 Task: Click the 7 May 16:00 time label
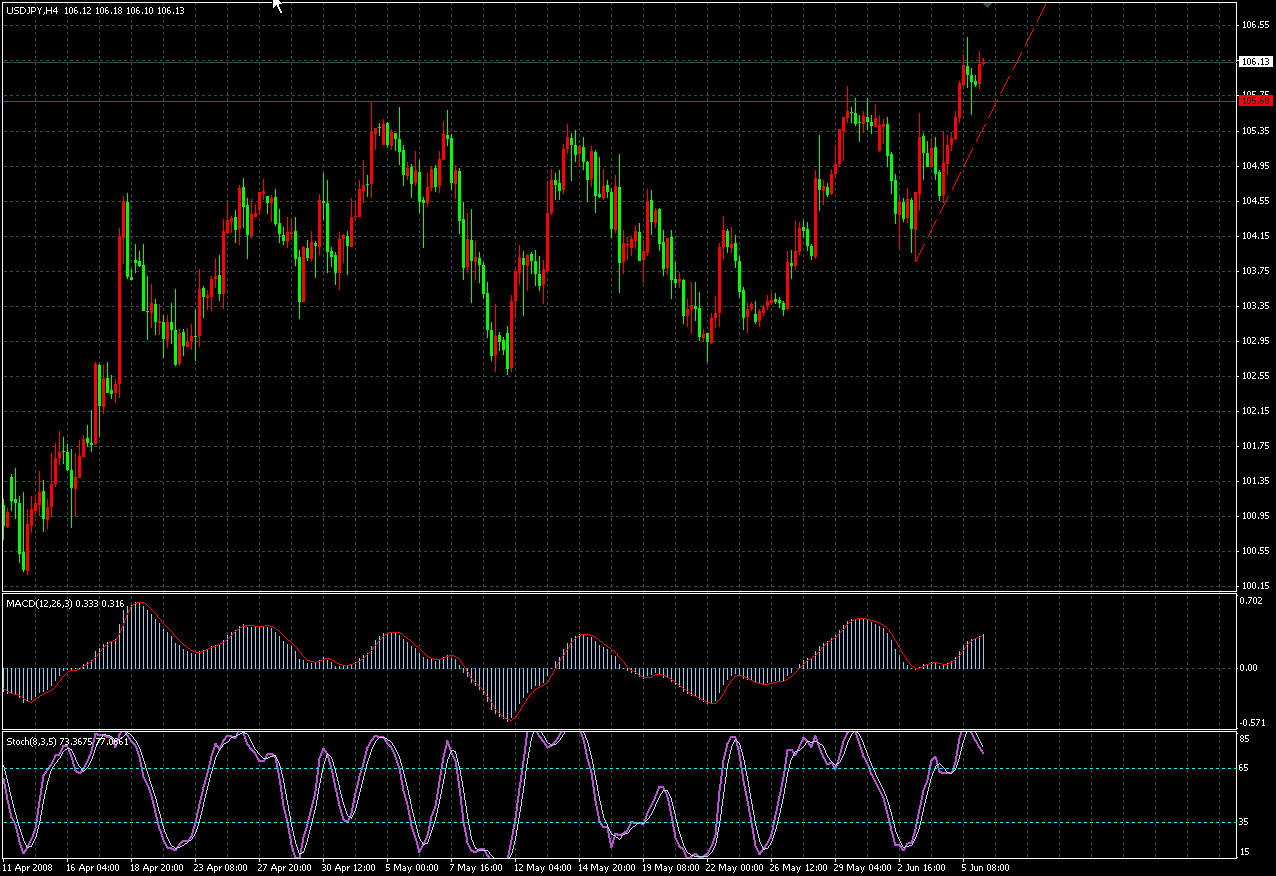pos(475,868)
